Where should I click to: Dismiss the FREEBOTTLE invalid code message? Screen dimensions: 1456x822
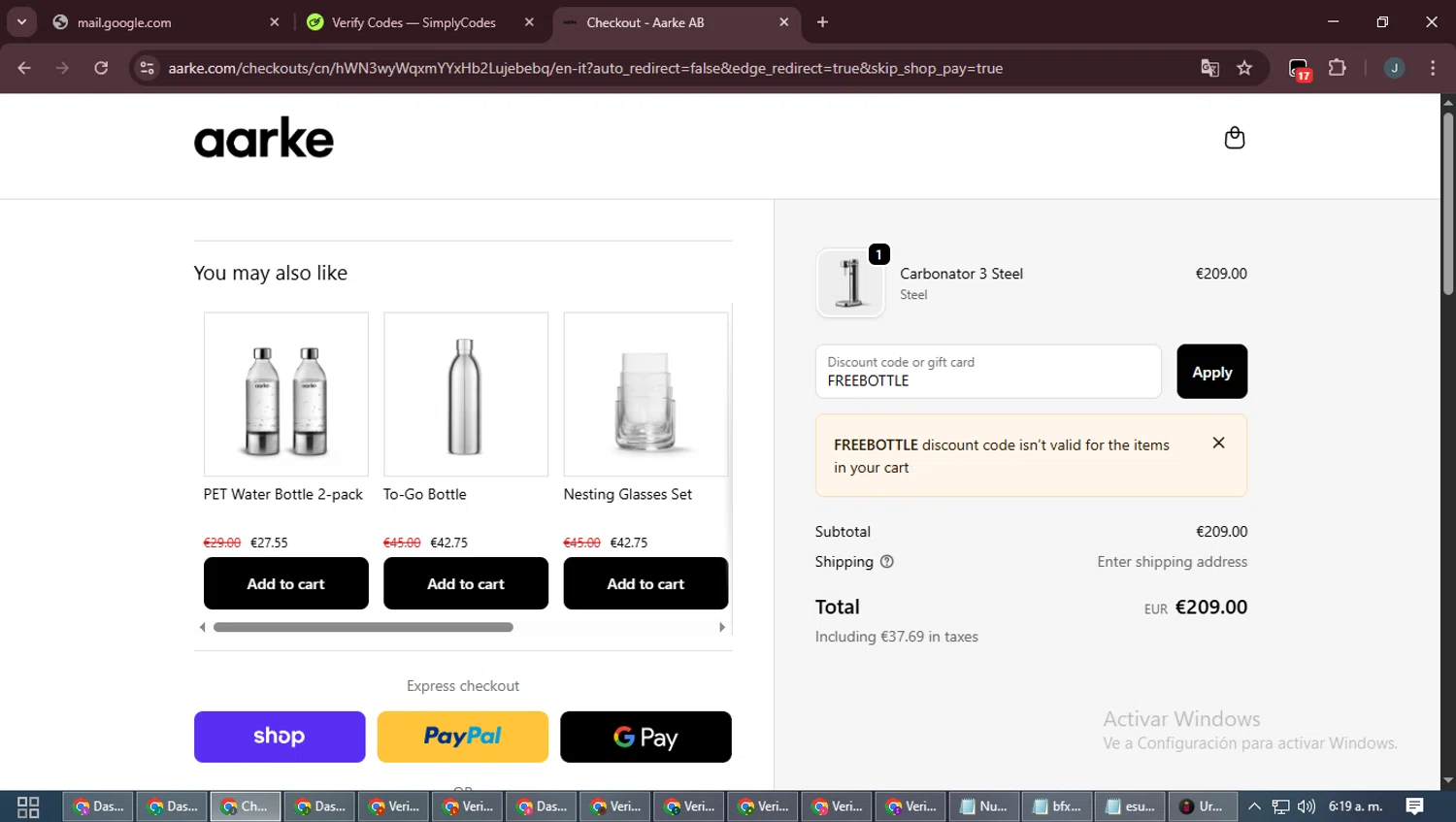pos(1218,443)
